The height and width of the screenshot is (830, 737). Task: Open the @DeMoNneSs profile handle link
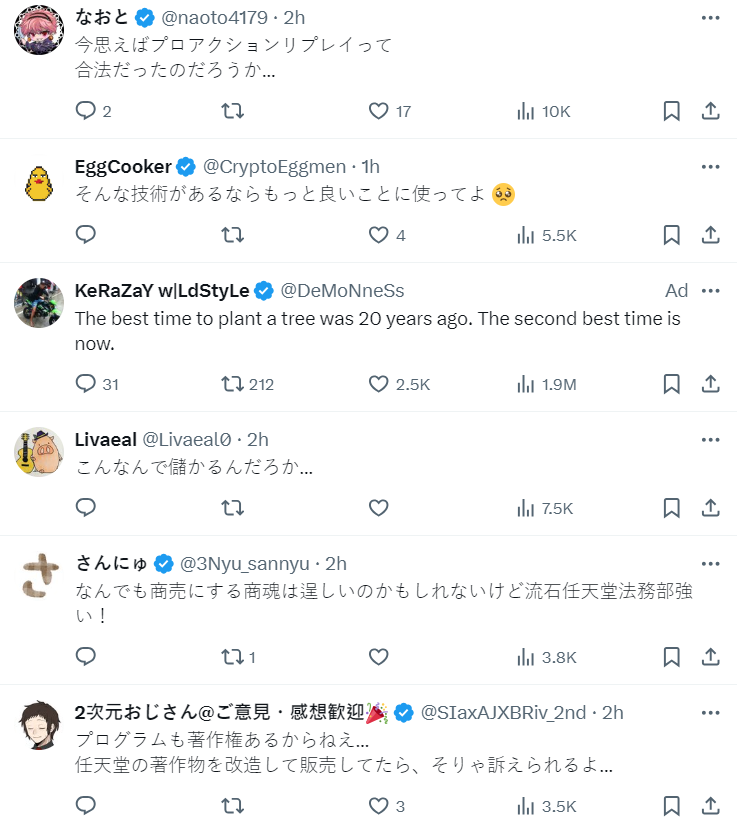point(342,291)
